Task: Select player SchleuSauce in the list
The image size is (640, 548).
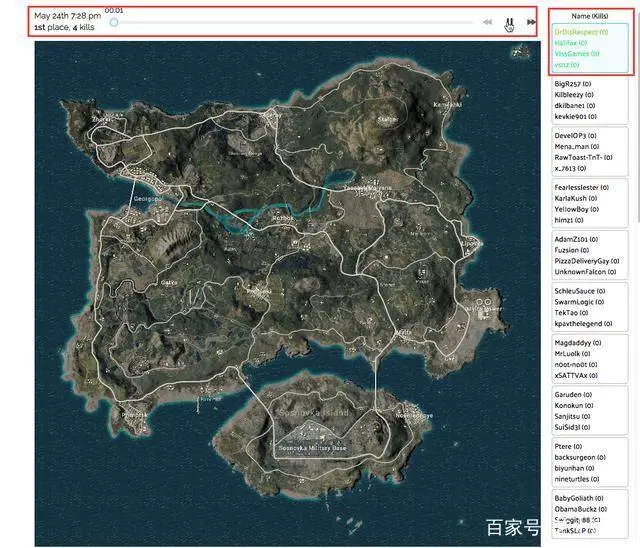Action: [x=580, y=291]
